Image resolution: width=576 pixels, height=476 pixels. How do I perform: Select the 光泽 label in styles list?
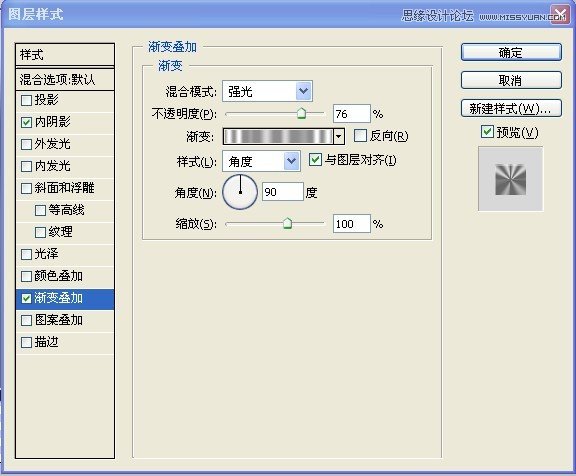(47, 254)
